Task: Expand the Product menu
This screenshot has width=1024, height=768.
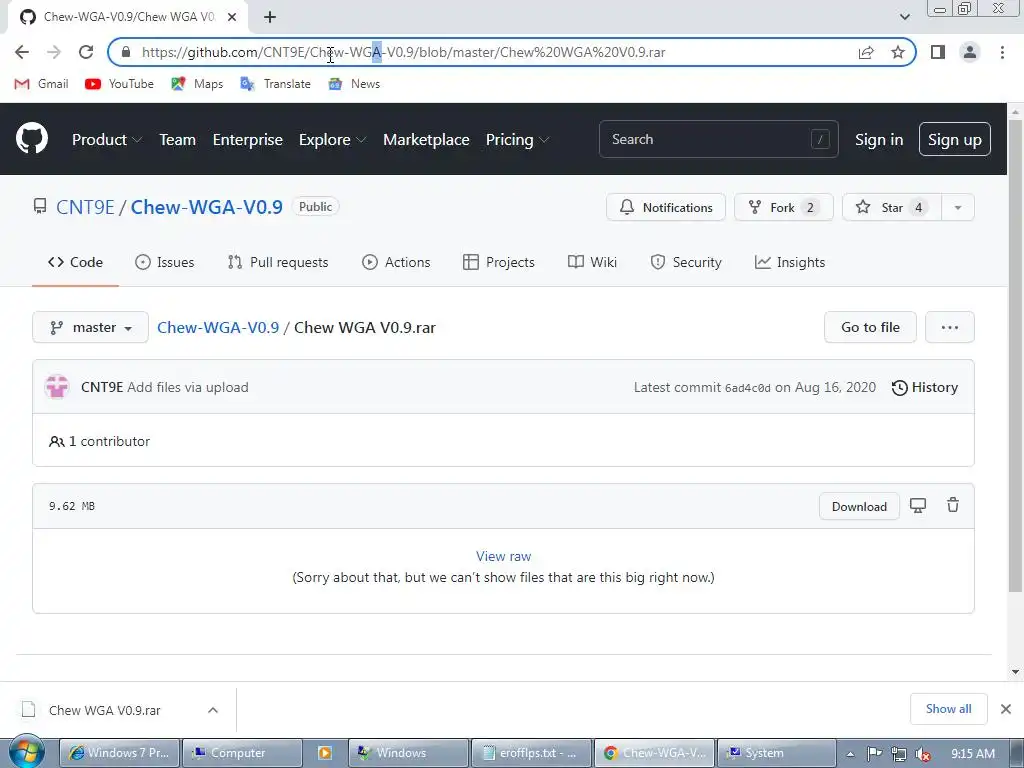Action: click(x=107, y=139)
